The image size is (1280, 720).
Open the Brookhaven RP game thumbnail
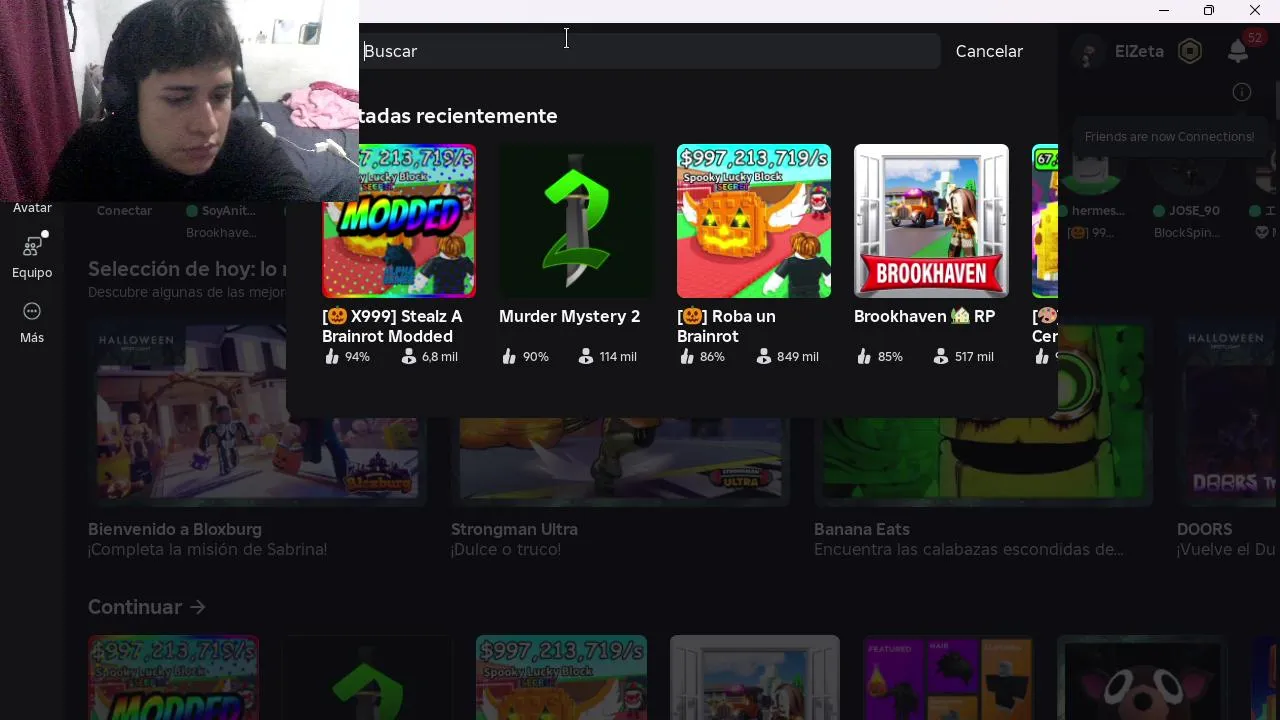[x=931, y=221]
